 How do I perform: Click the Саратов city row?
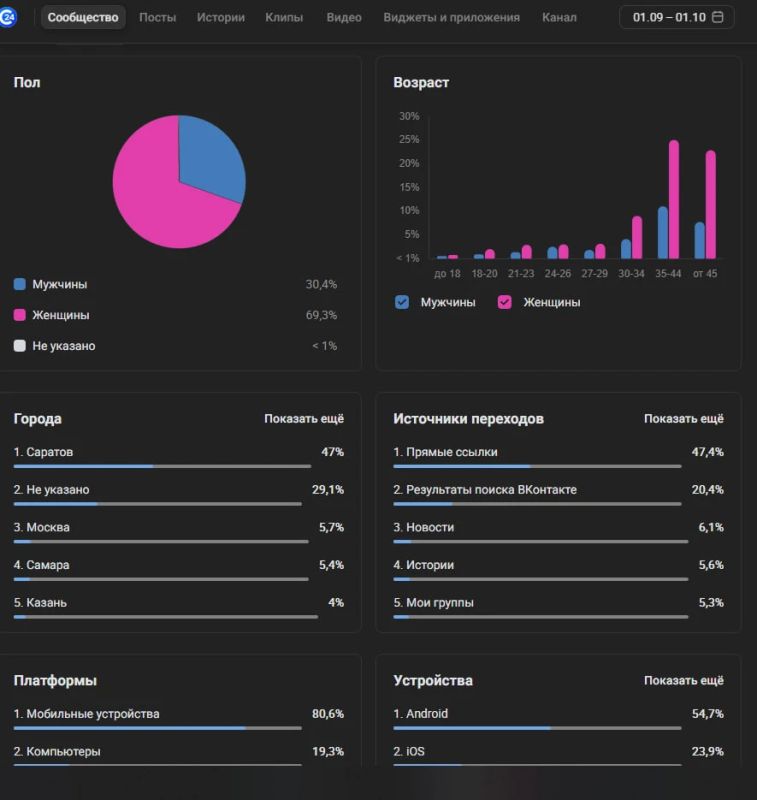click(179, 457)
